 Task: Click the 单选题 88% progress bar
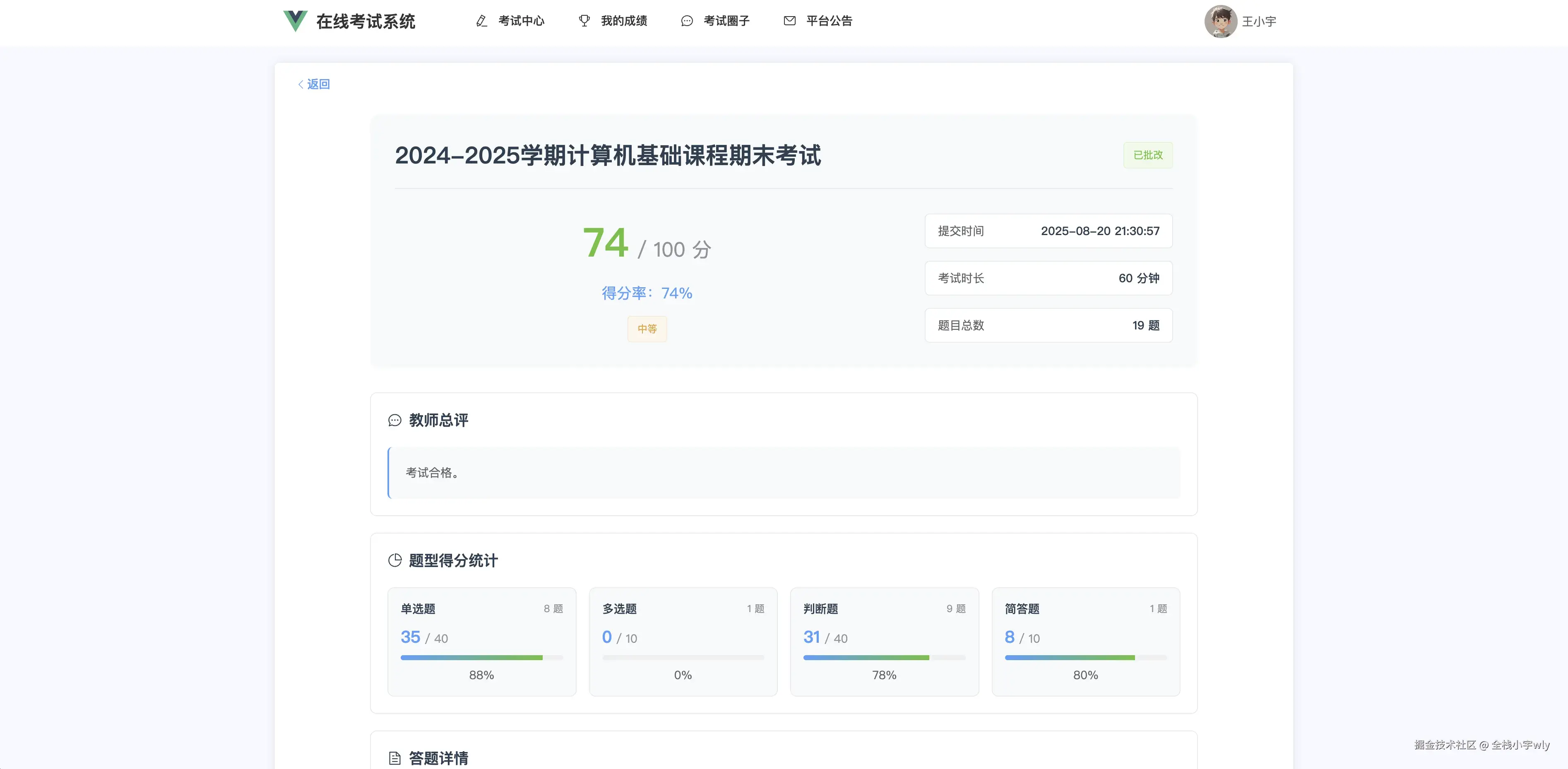click(x=481, y=658)
